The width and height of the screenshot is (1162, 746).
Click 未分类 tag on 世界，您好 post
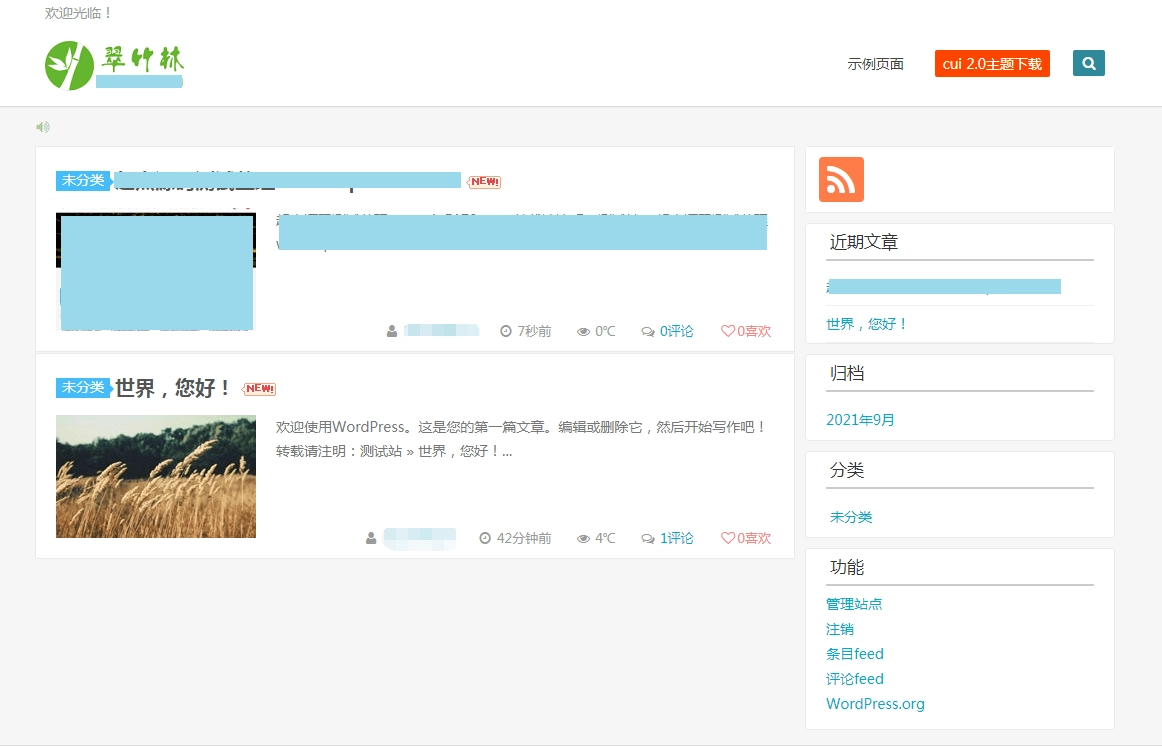[82, 387]
